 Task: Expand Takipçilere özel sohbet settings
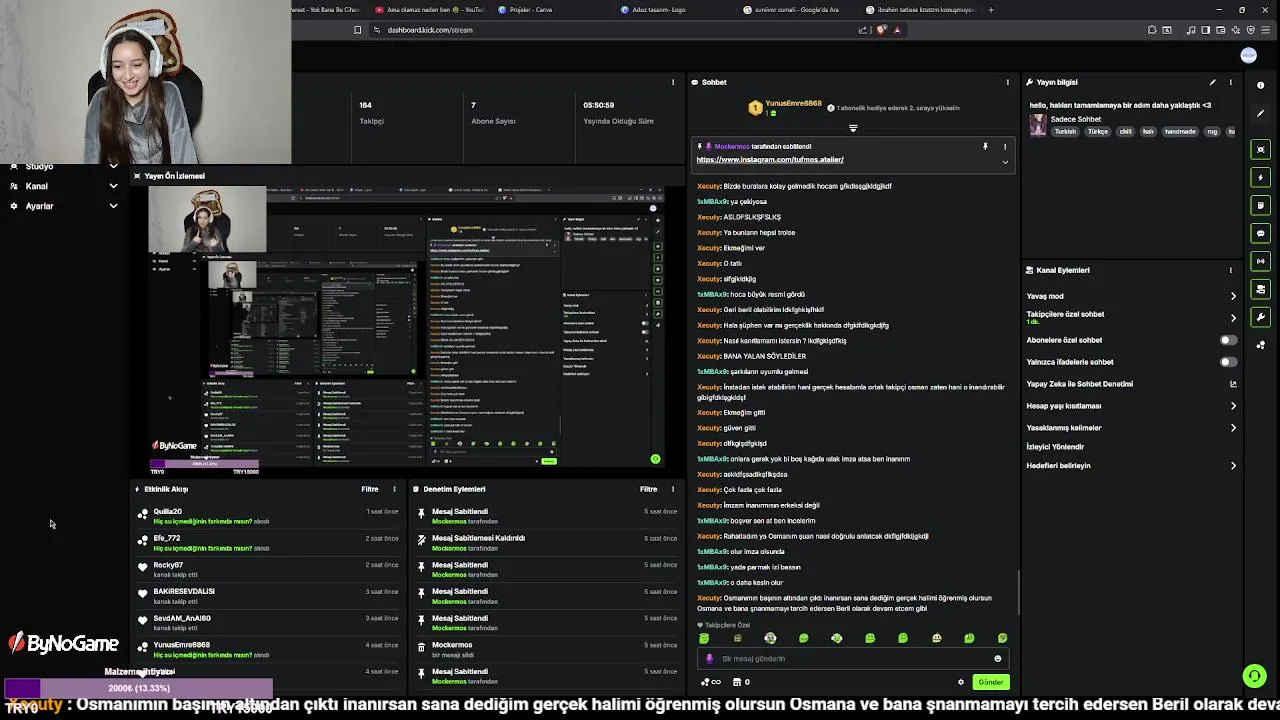tap(1233, 318)
